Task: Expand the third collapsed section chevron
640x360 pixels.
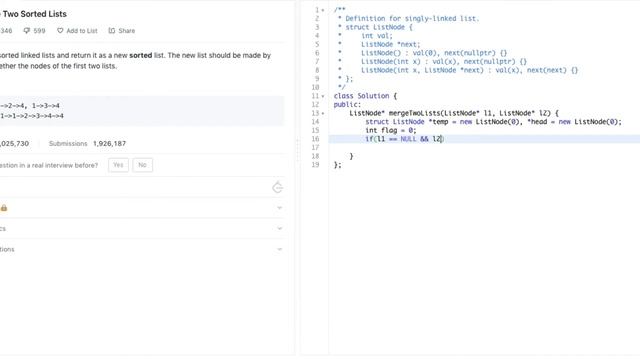Action: (x=280, y=249)
